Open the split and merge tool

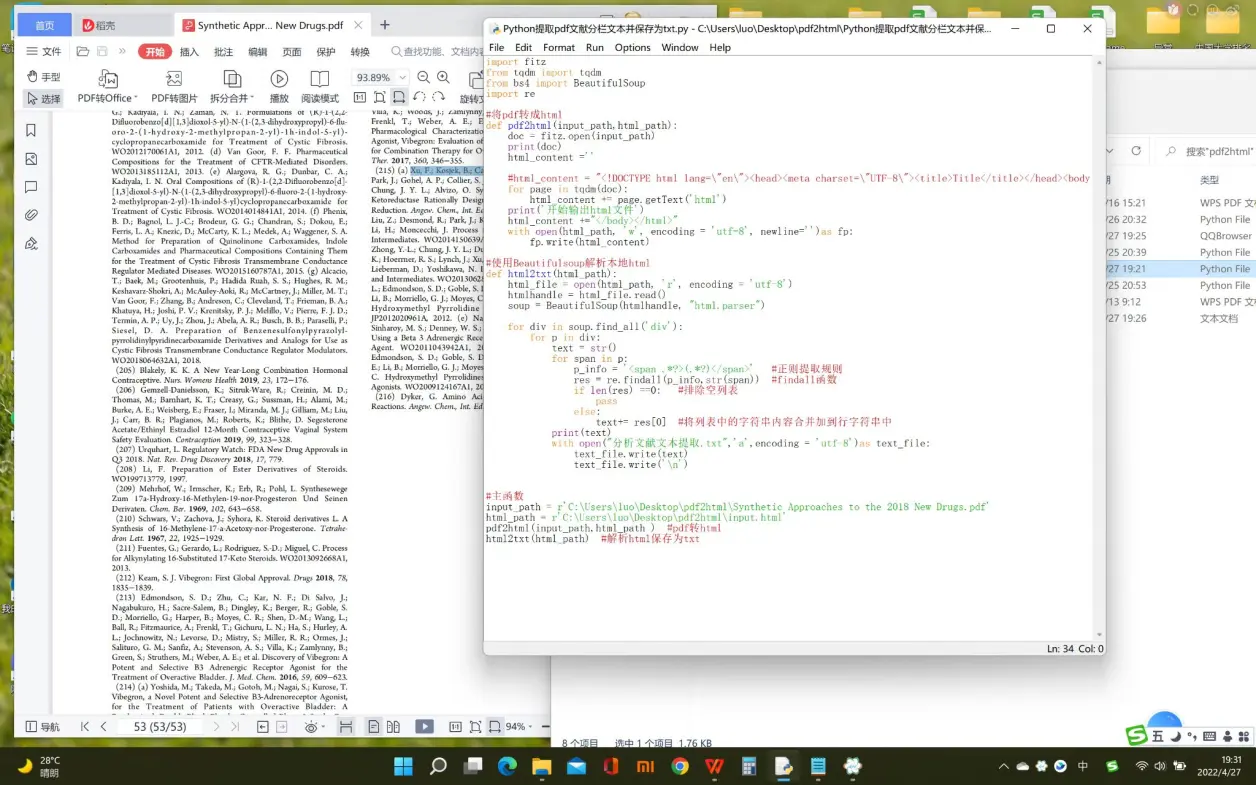tap(231, 87)
